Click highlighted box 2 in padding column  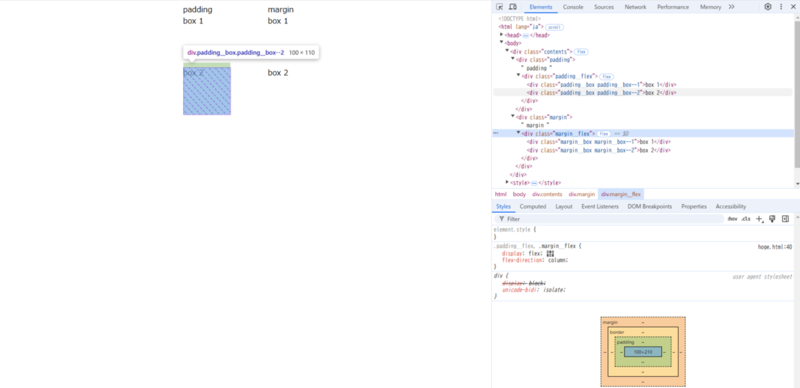[x=207, y=91]
